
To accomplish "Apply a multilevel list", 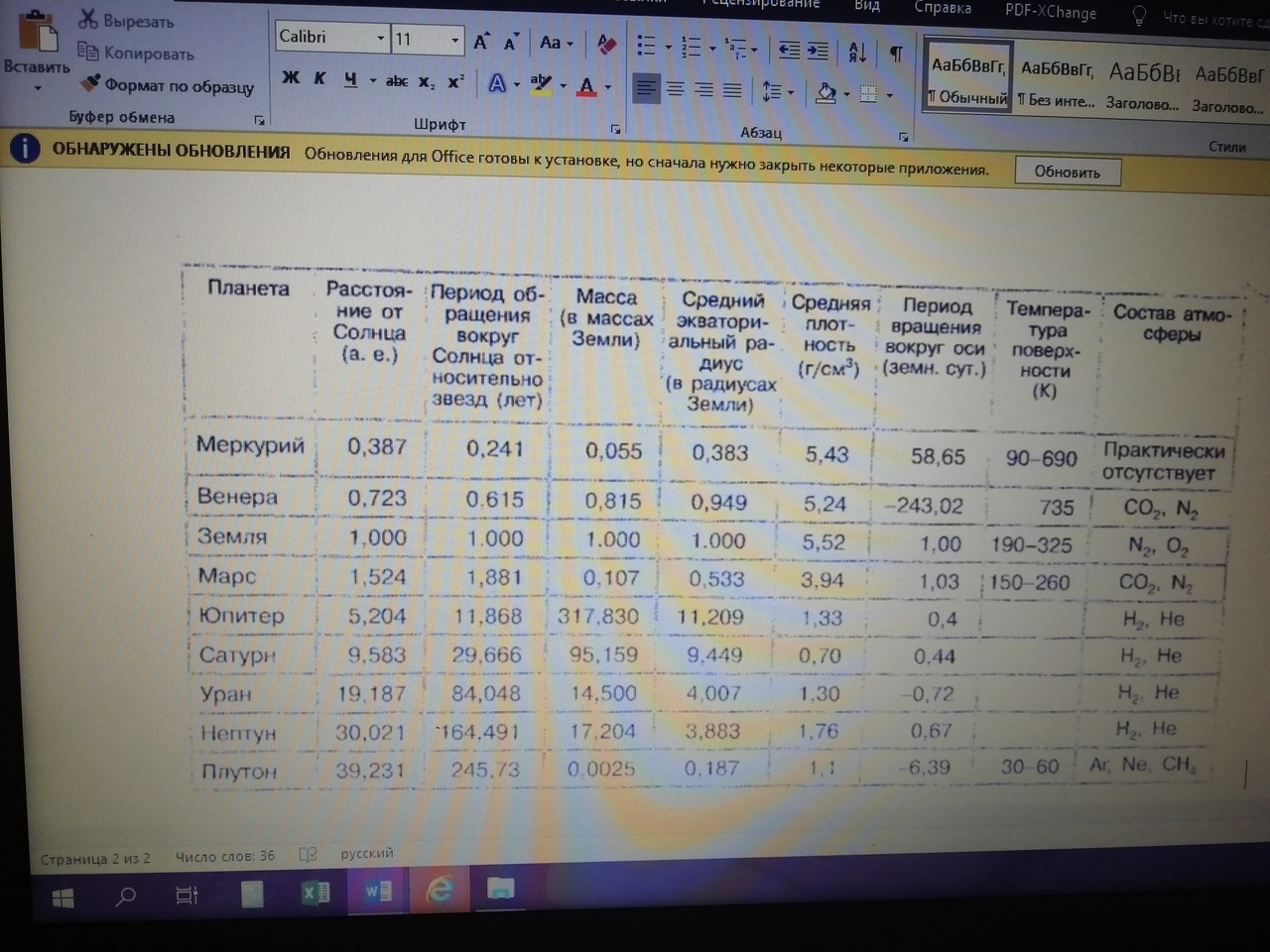I will click(x=735, y=47).
